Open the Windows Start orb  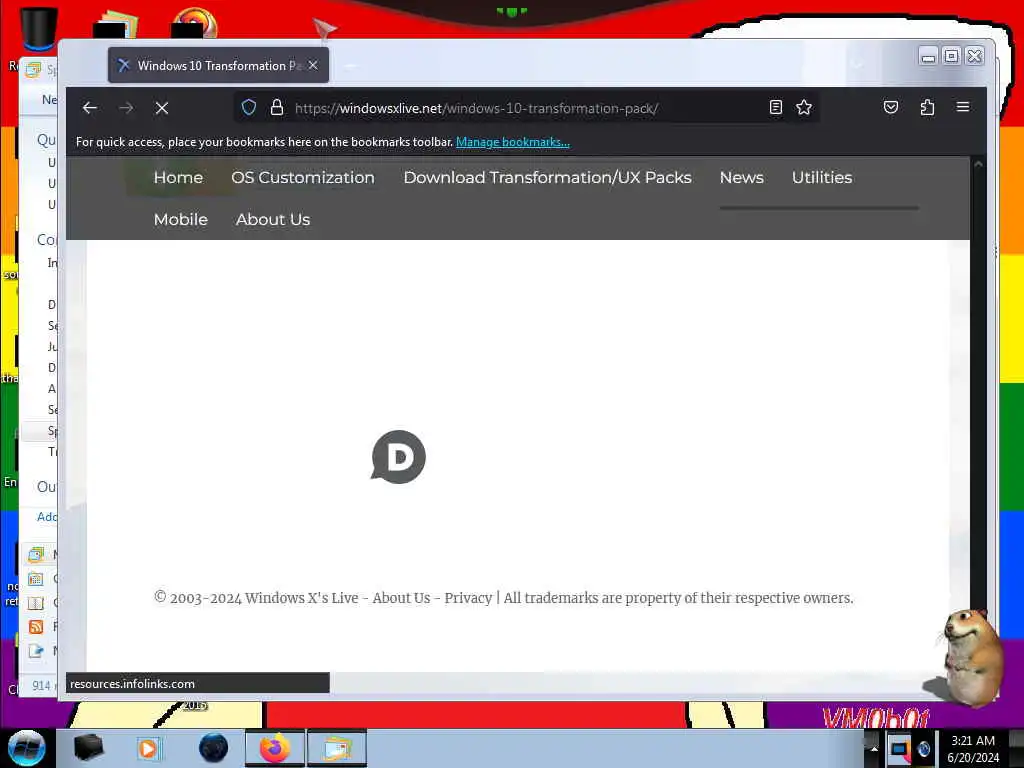27,748
